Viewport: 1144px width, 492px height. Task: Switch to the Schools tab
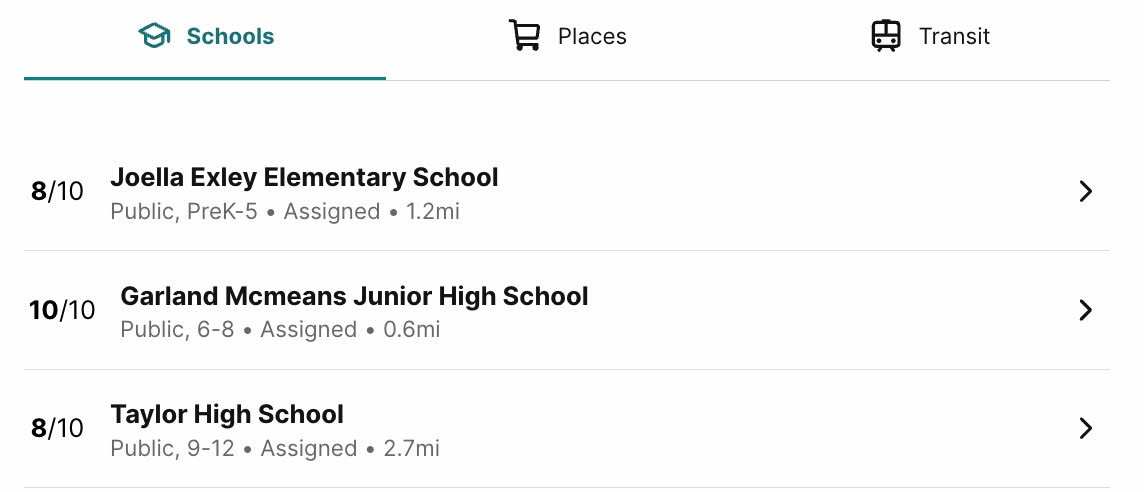(x=205, y=40)
